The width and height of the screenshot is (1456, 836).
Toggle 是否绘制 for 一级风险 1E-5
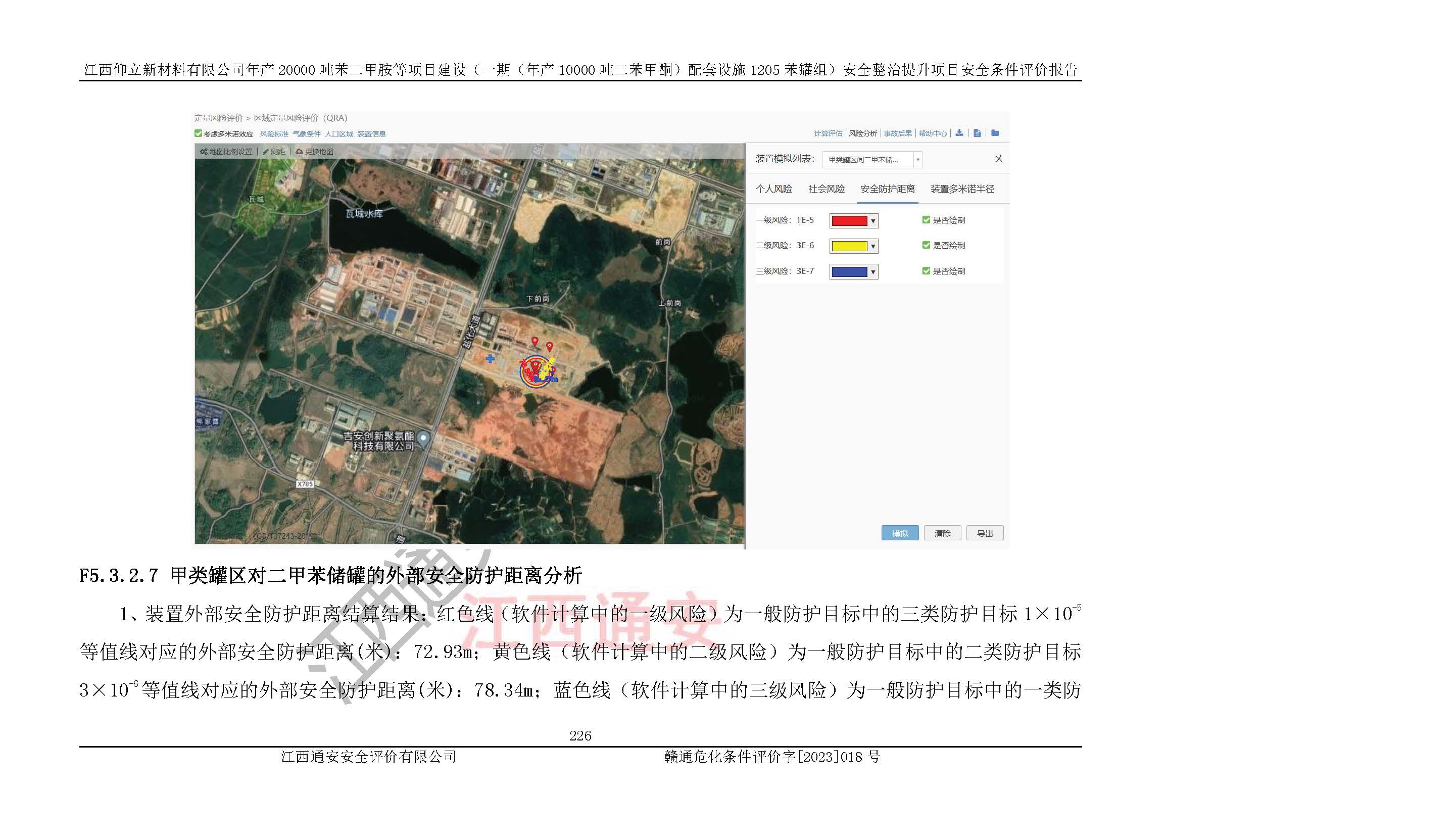click(x=926, y=220)
